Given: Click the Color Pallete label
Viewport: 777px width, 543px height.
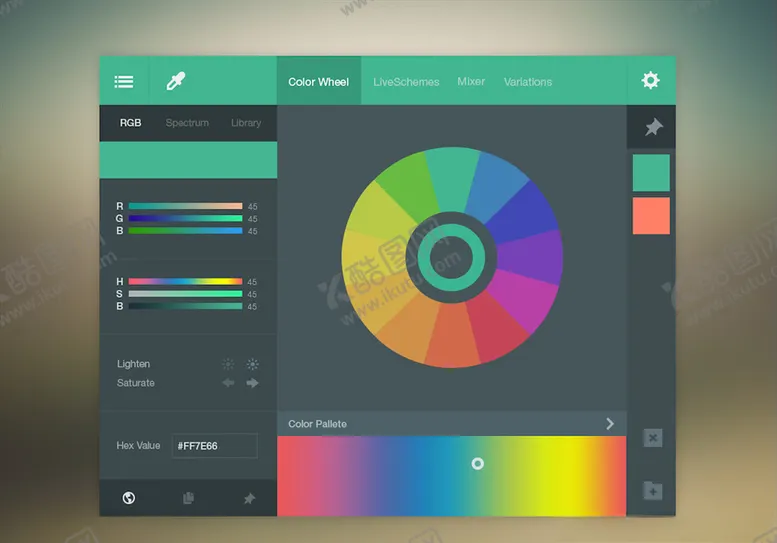Looking at the screenshot, I should click(x=318, y=424).
